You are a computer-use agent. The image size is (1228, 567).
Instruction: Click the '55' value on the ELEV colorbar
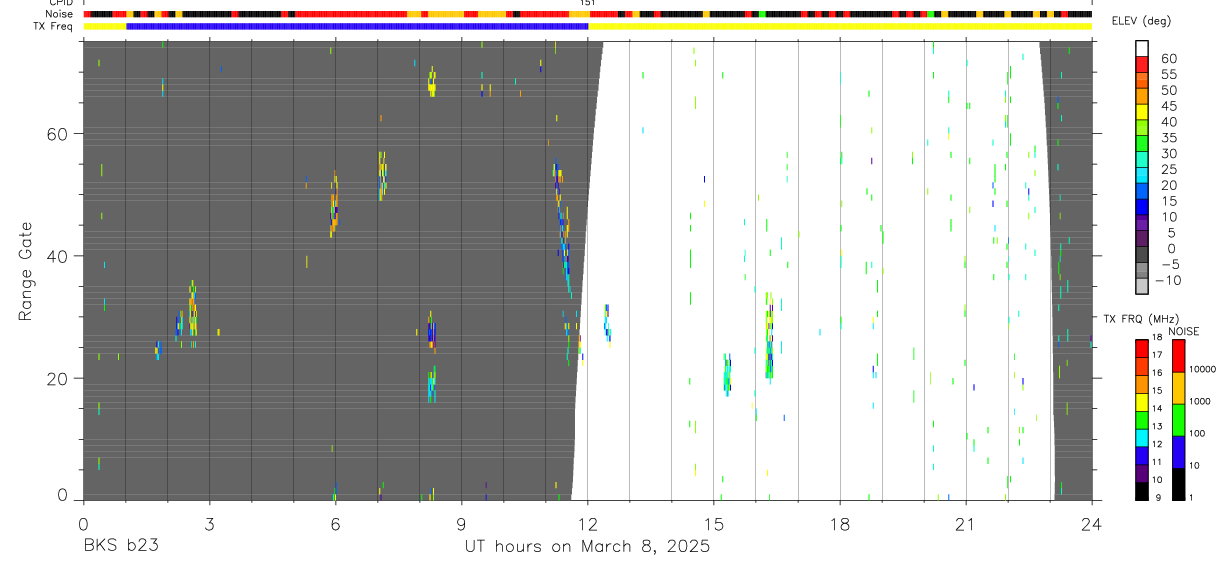pyautogui.click(x=1167, y=75)
